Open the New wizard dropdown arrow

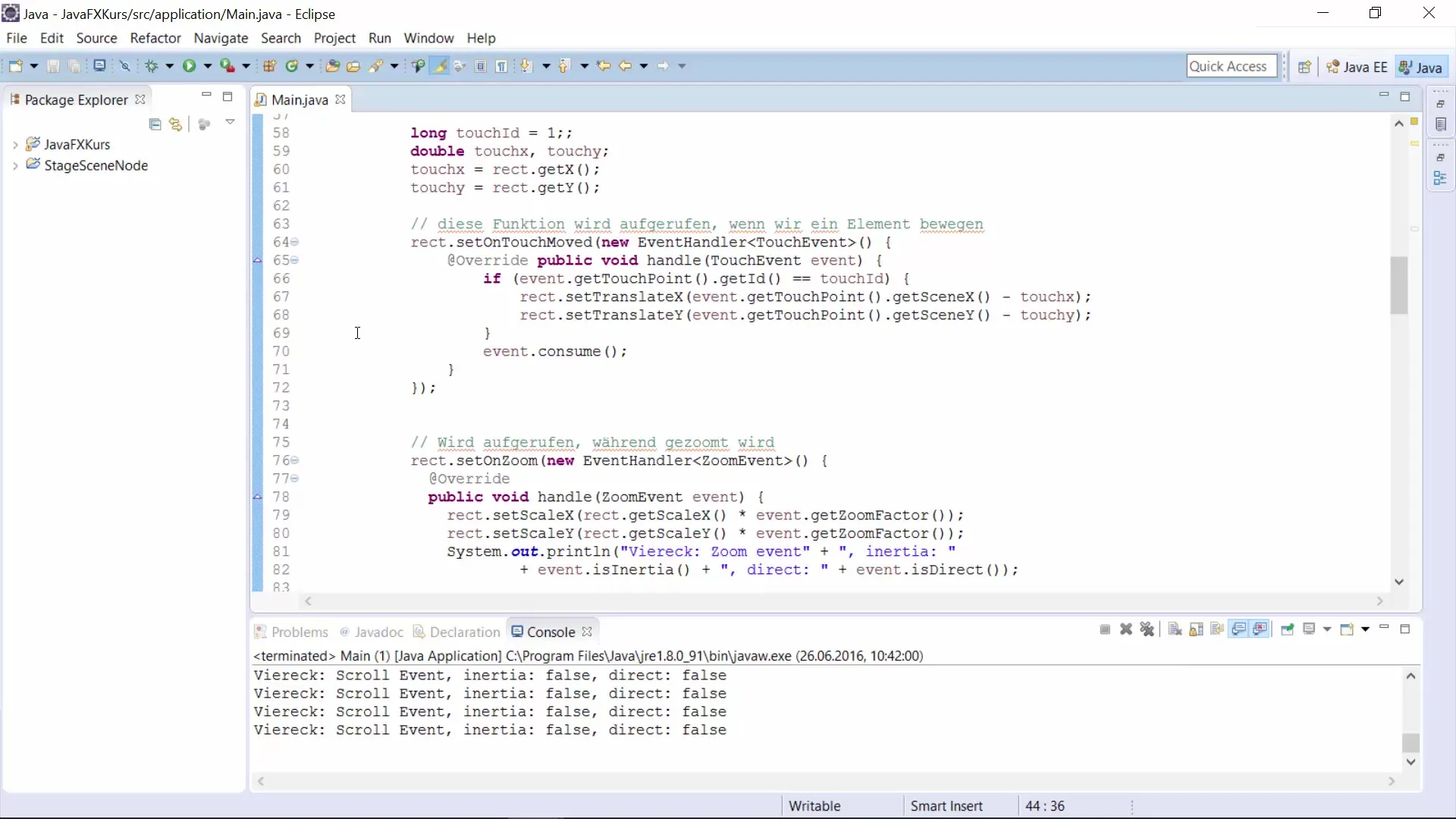(34, 66)
